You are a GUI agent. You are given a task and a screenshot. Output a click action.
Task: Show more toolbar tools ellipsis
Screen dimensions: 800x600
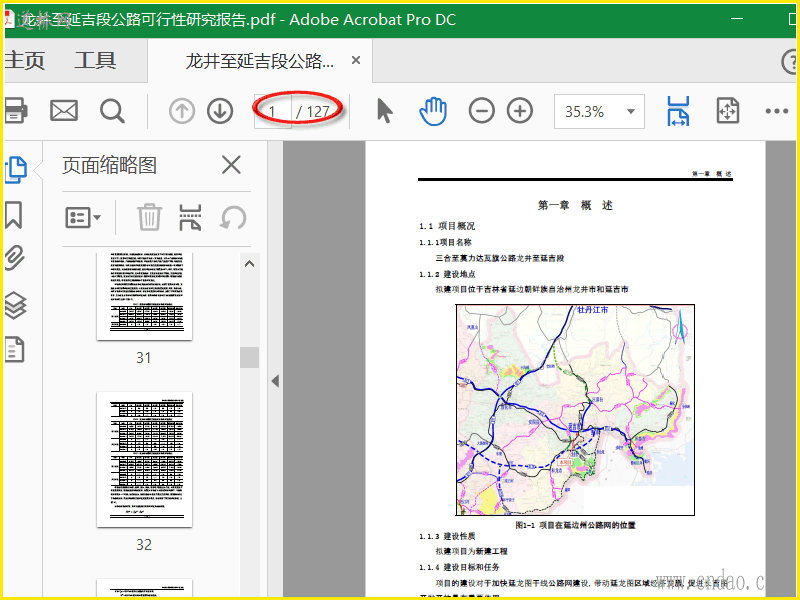pyautogui.click(x=777, y=111)
